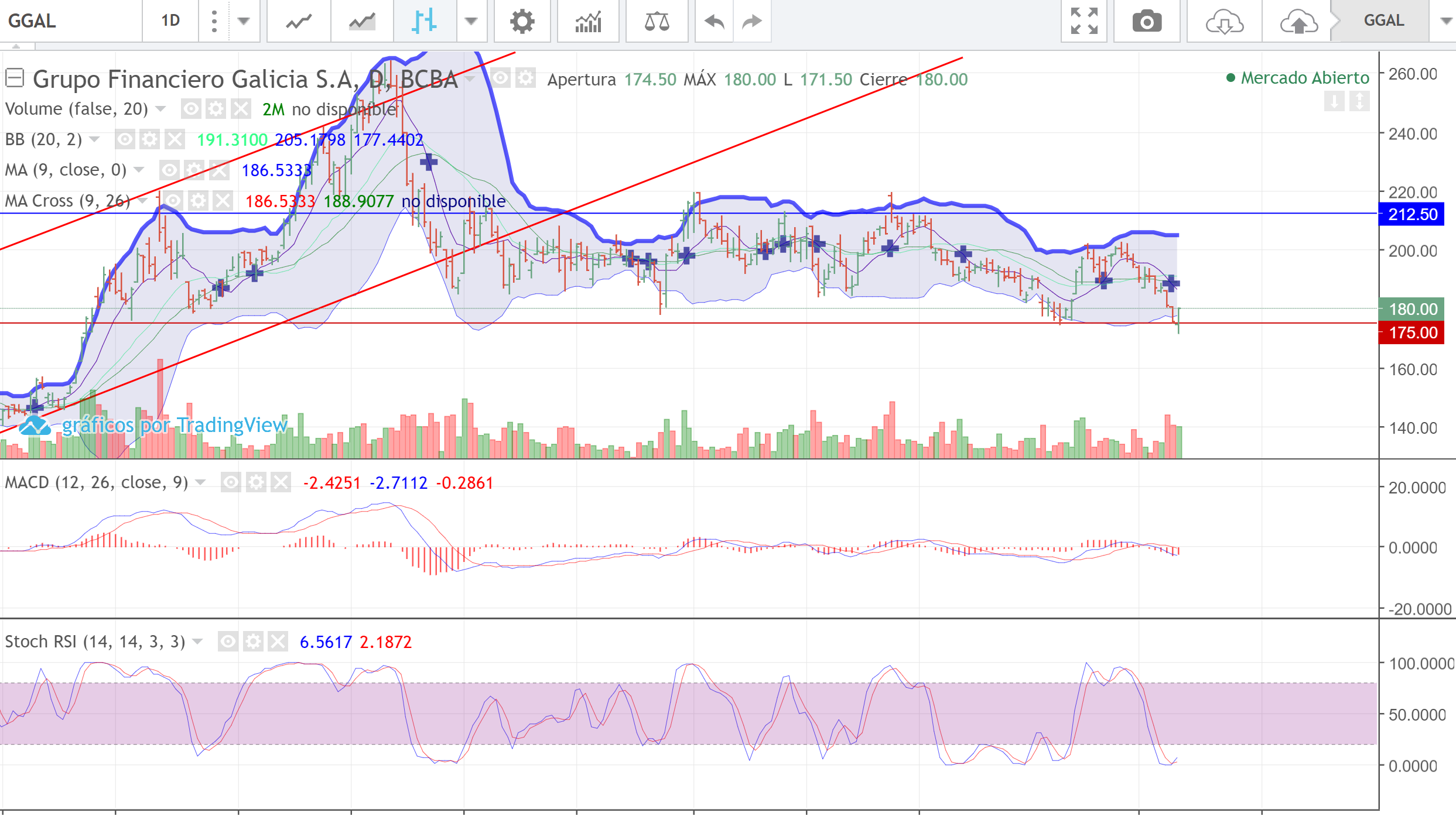Take a chart snapshot with camera

(1146, 22)
